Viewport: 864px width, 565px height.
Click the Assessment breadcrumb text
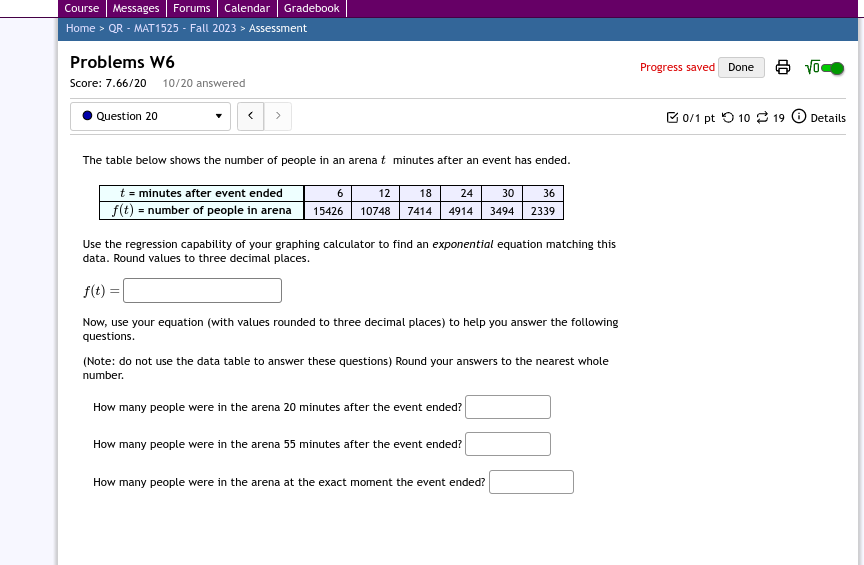[278, 28]
